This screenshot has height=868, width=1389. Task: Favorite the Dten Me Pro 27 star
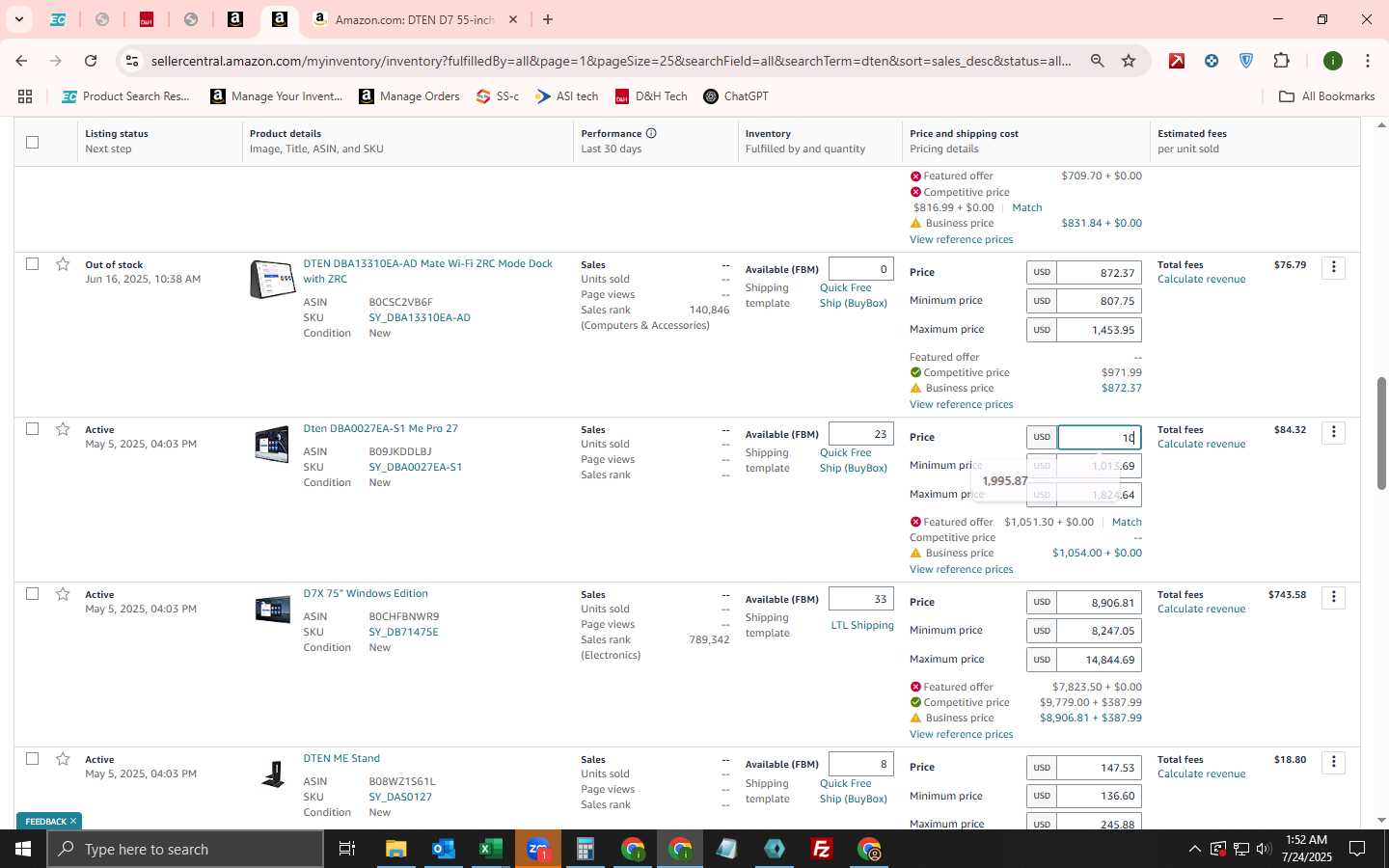(x=63, y=429)
